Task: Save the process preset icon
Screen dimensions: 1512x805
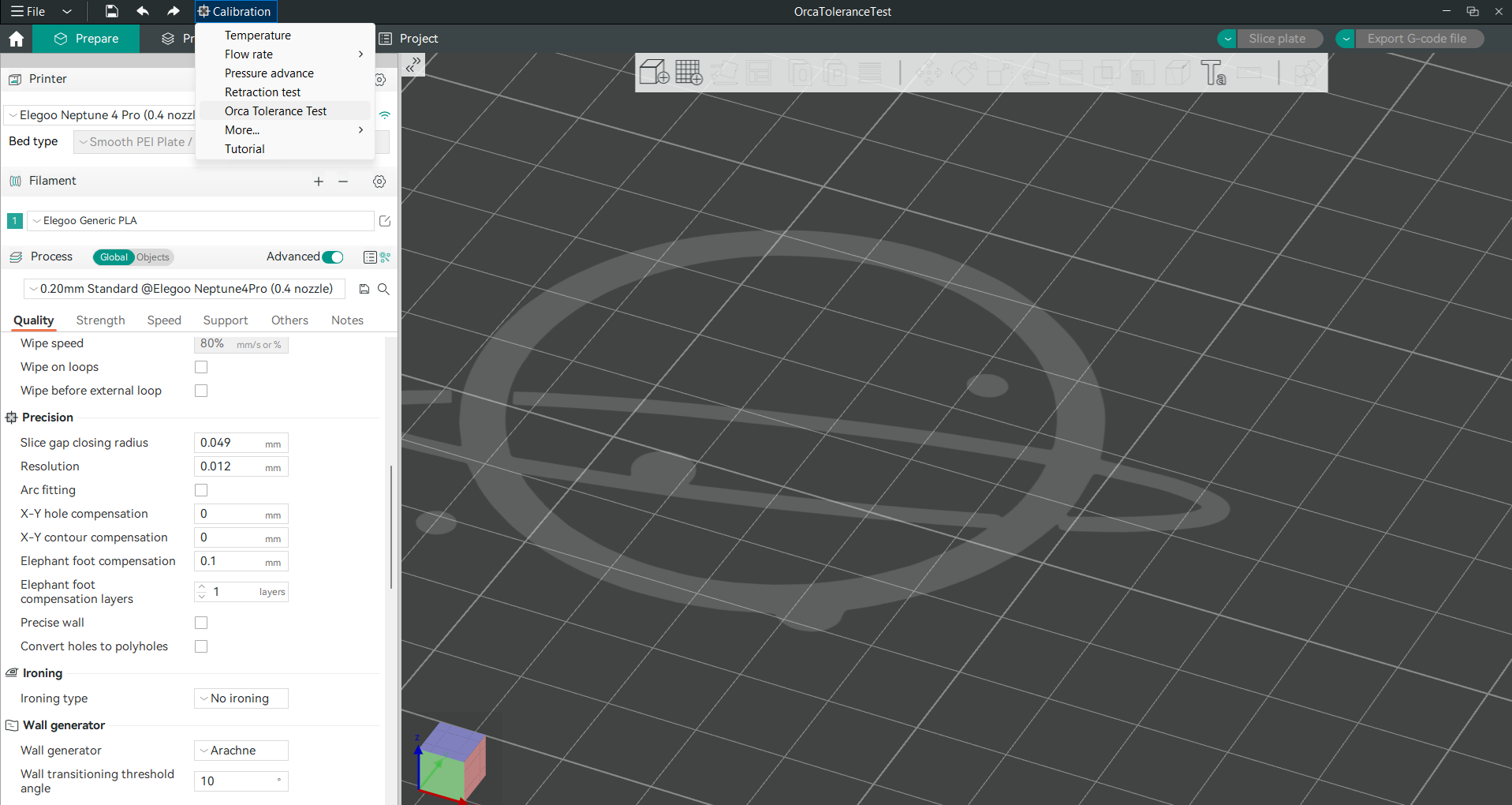Action: point(364,289)
